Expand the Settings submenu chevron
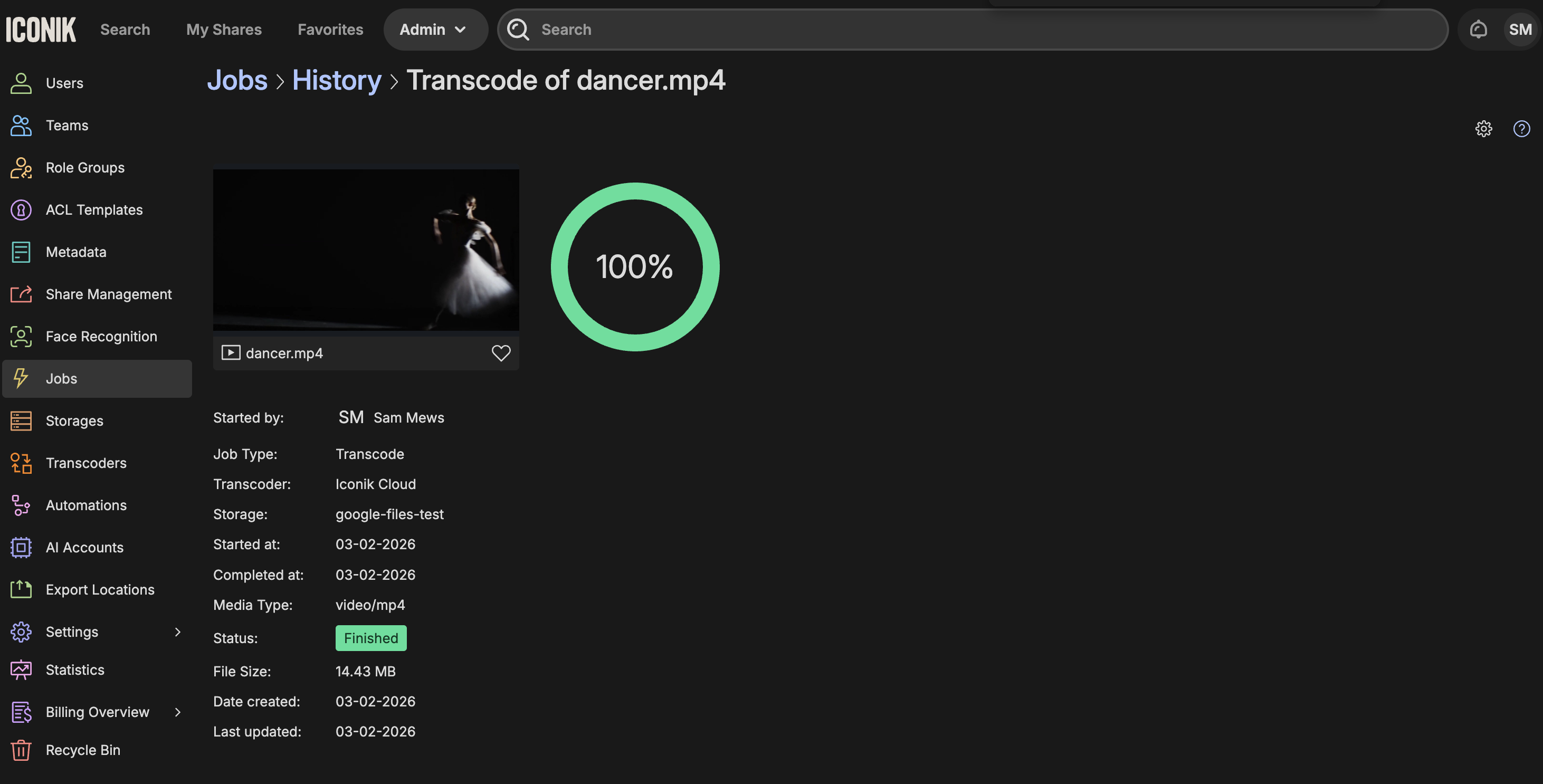This screenshot has width=1543, height=784. 177,632
